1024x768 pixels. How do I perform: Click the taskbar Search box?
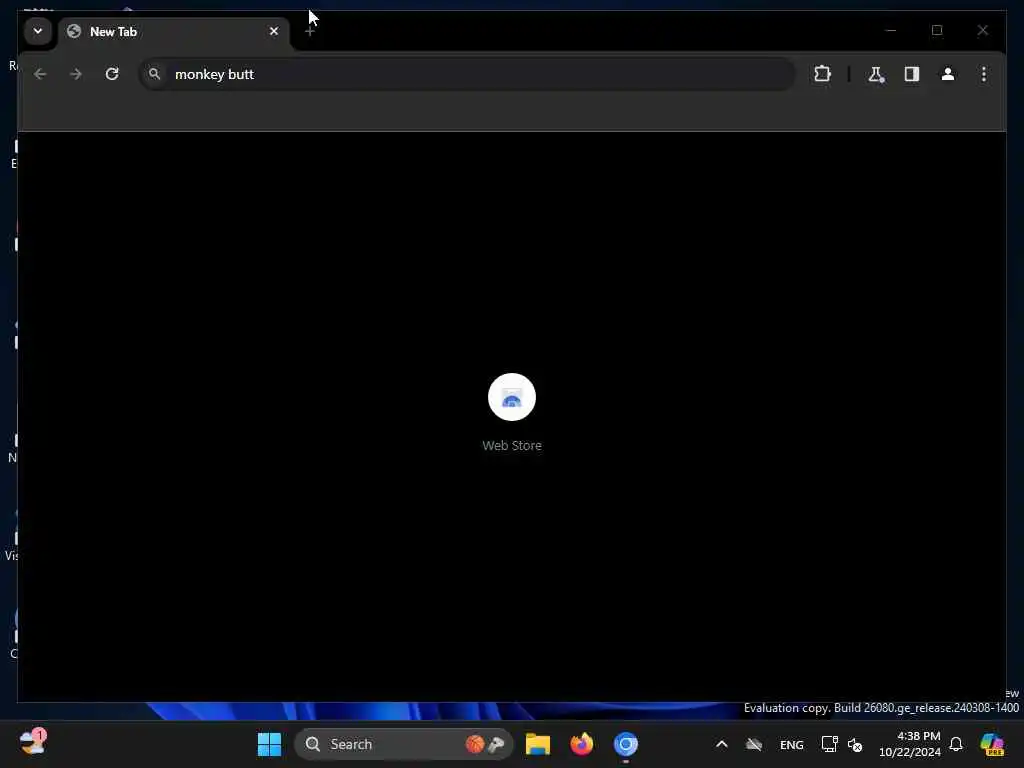(404, 744)
